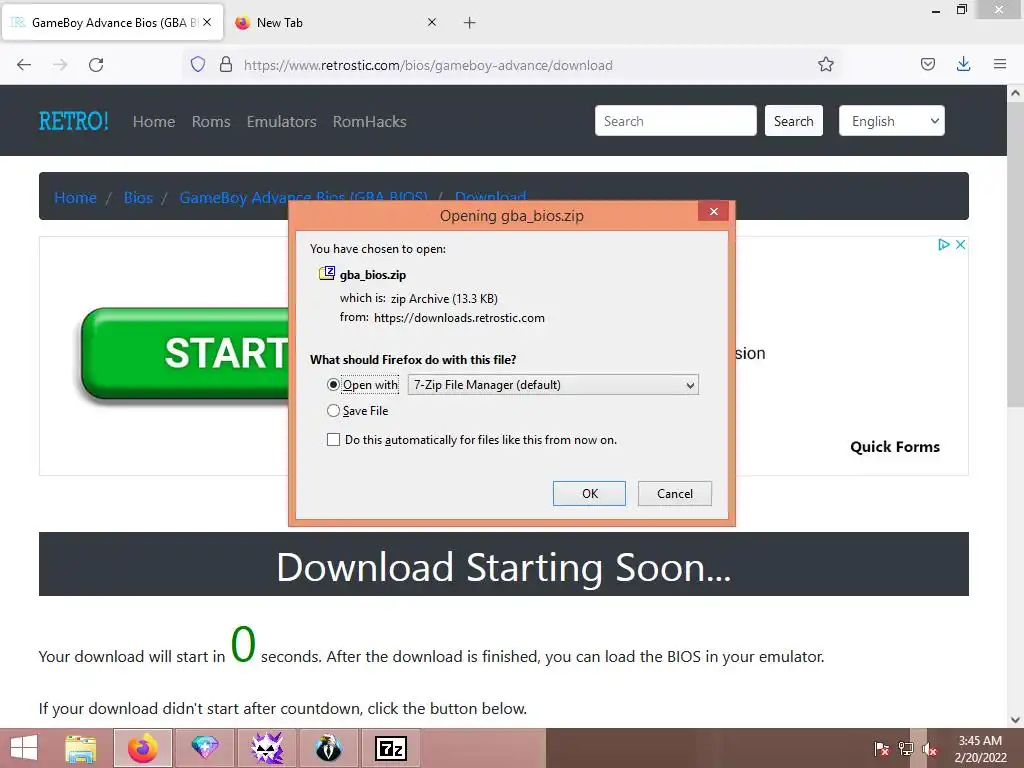This screenshot has width=1024, height=768.
Task: Click the muted volume tray icon
Action: pyautogui.click(x=930, y=748)
